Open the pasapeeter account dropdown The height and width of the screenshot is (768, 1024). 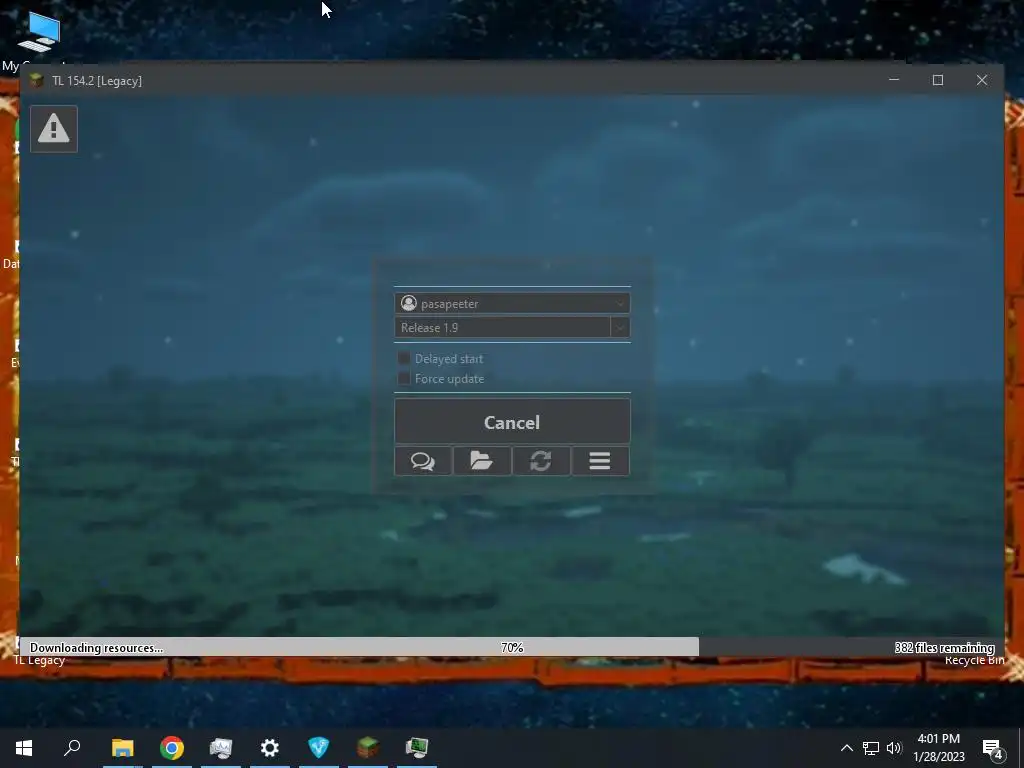tap(512, 303)
